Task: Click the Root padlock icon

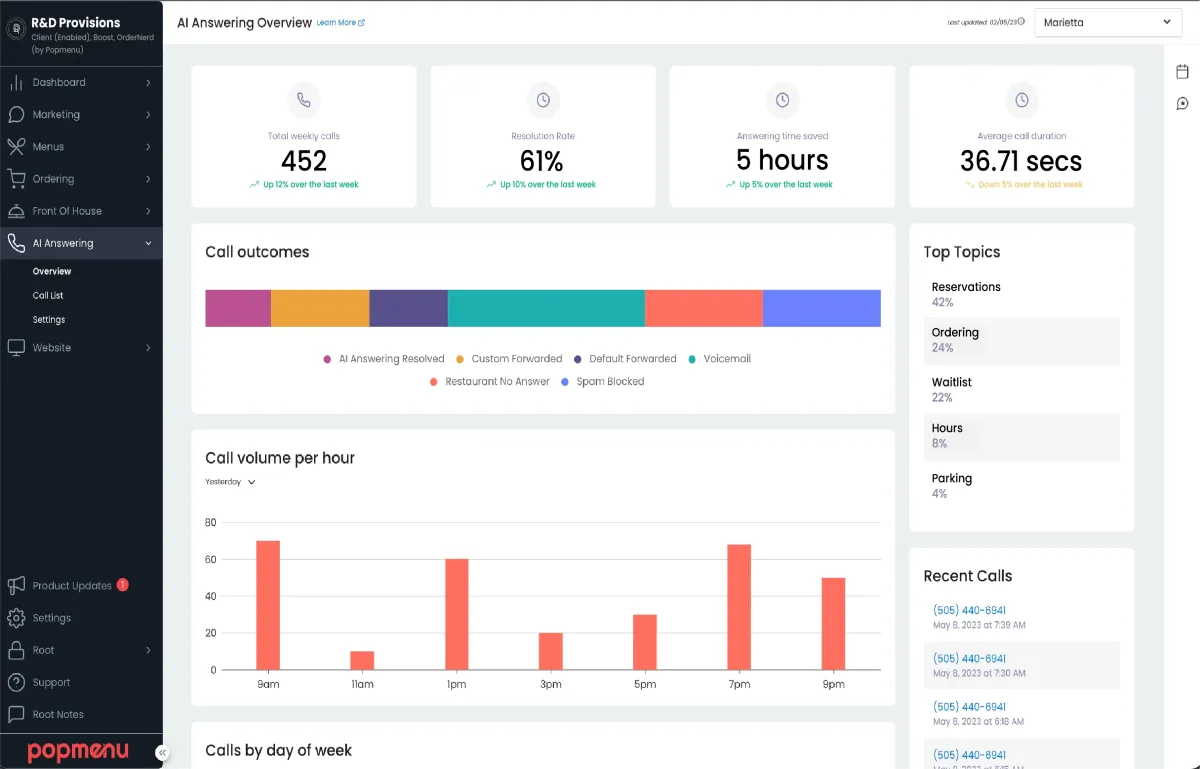Action: [x=16, y=650]
